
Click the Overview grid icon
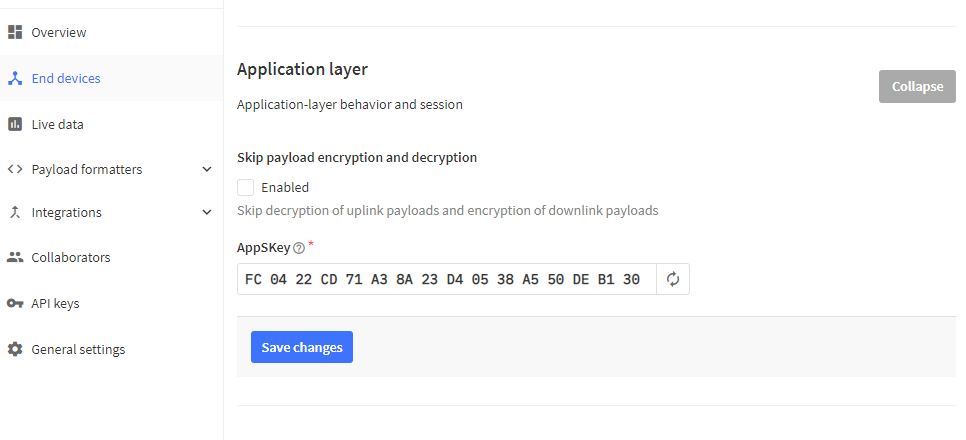point(15,32)
